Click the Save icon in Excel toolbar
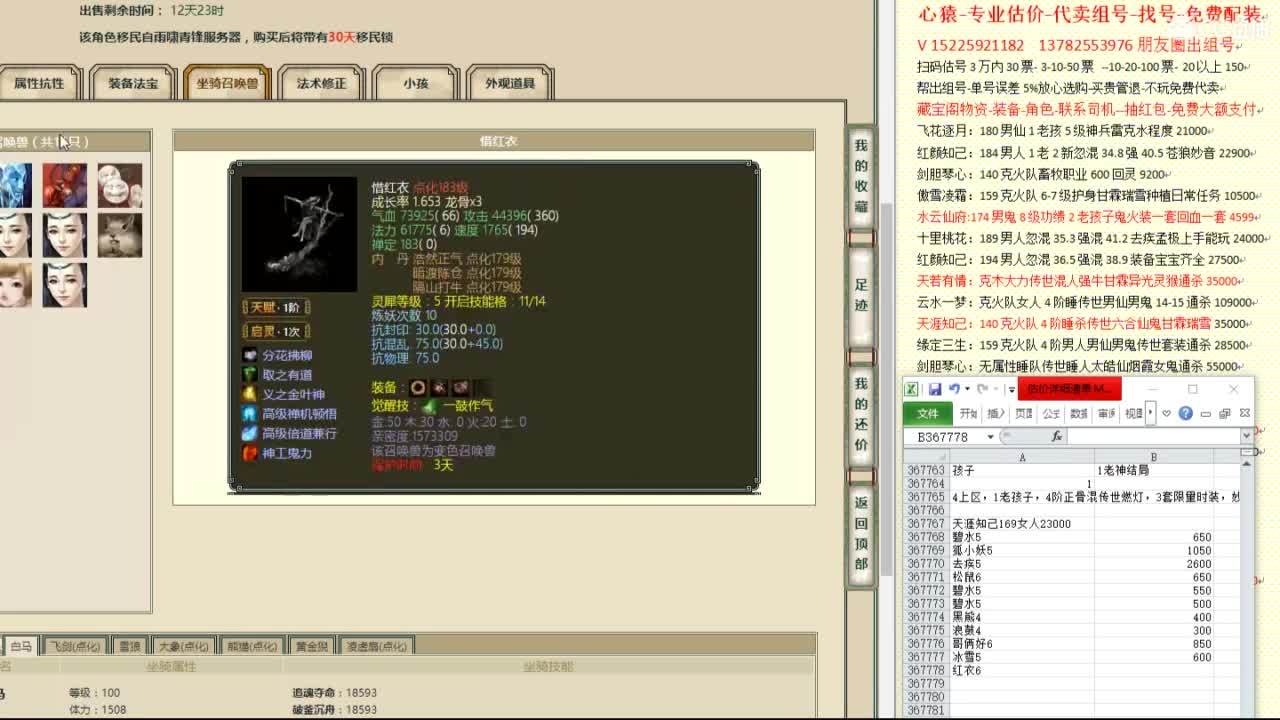Viewport: 1280px width, 720px height. click(935, 389)
